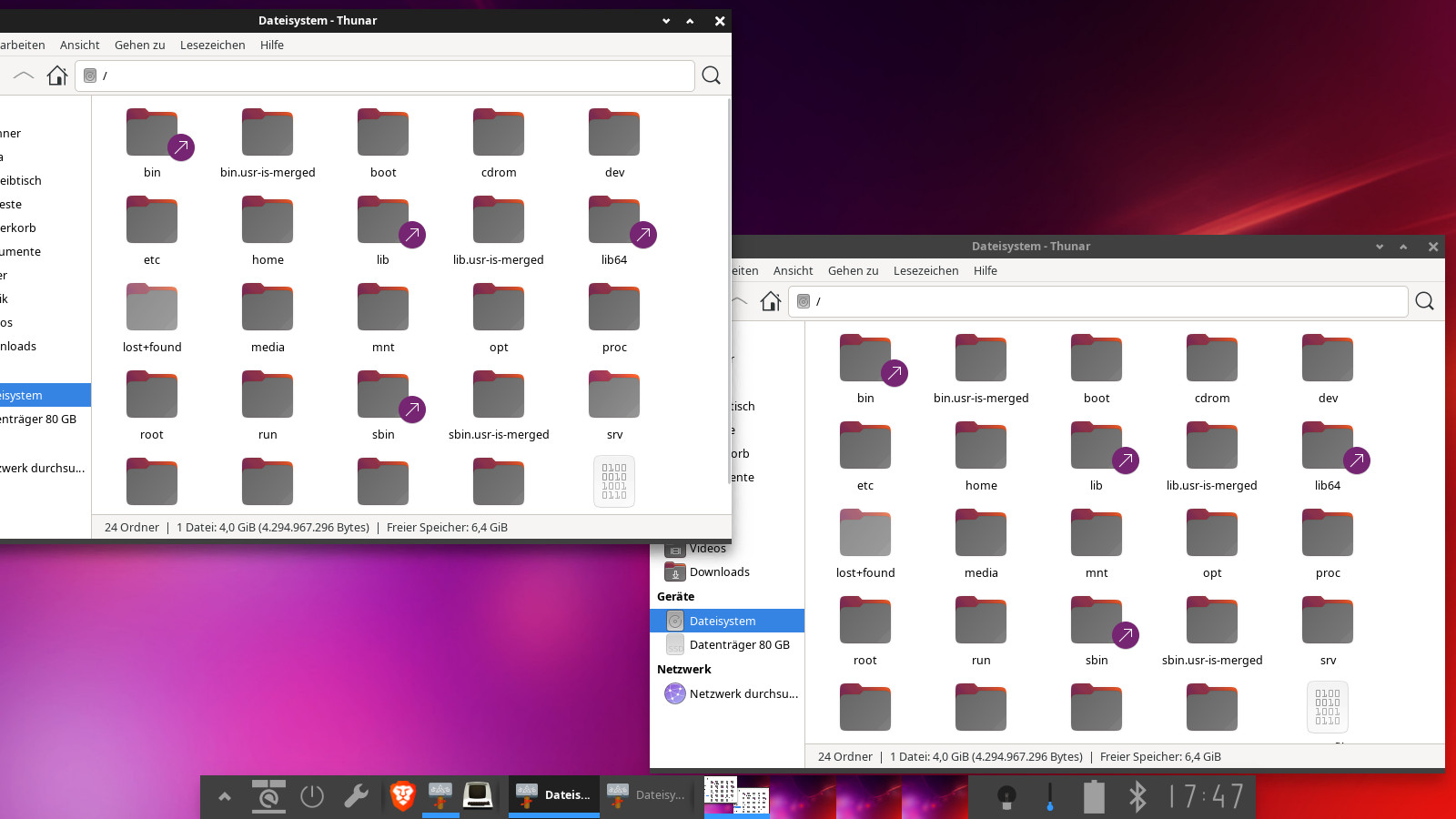
Task: Select the Downloads sidebar entry
Action: (719, 572)
